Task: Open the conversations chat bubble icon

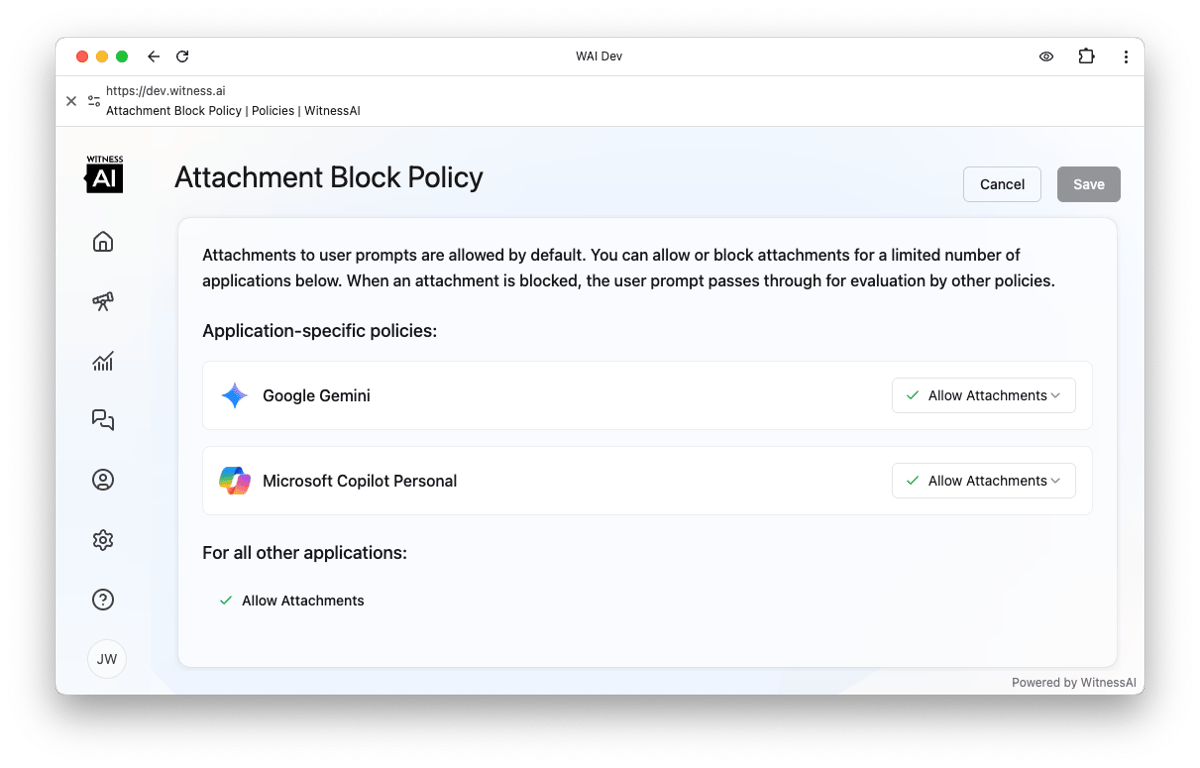Action: point(103,420)
